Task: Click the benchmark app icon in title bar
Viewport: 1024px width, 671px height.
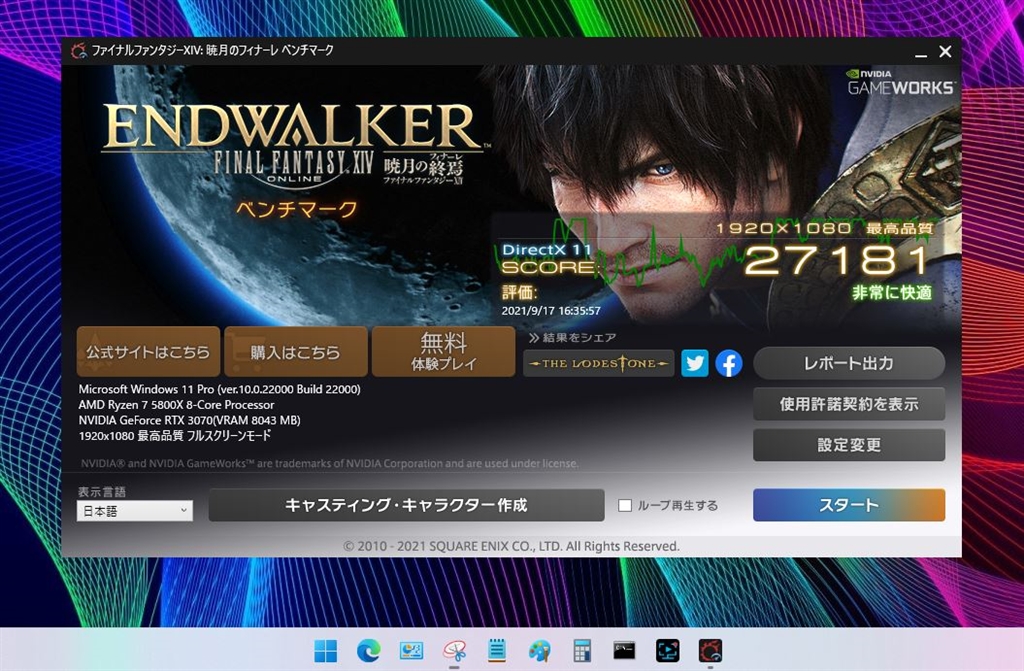Action: tap(79, 51)
